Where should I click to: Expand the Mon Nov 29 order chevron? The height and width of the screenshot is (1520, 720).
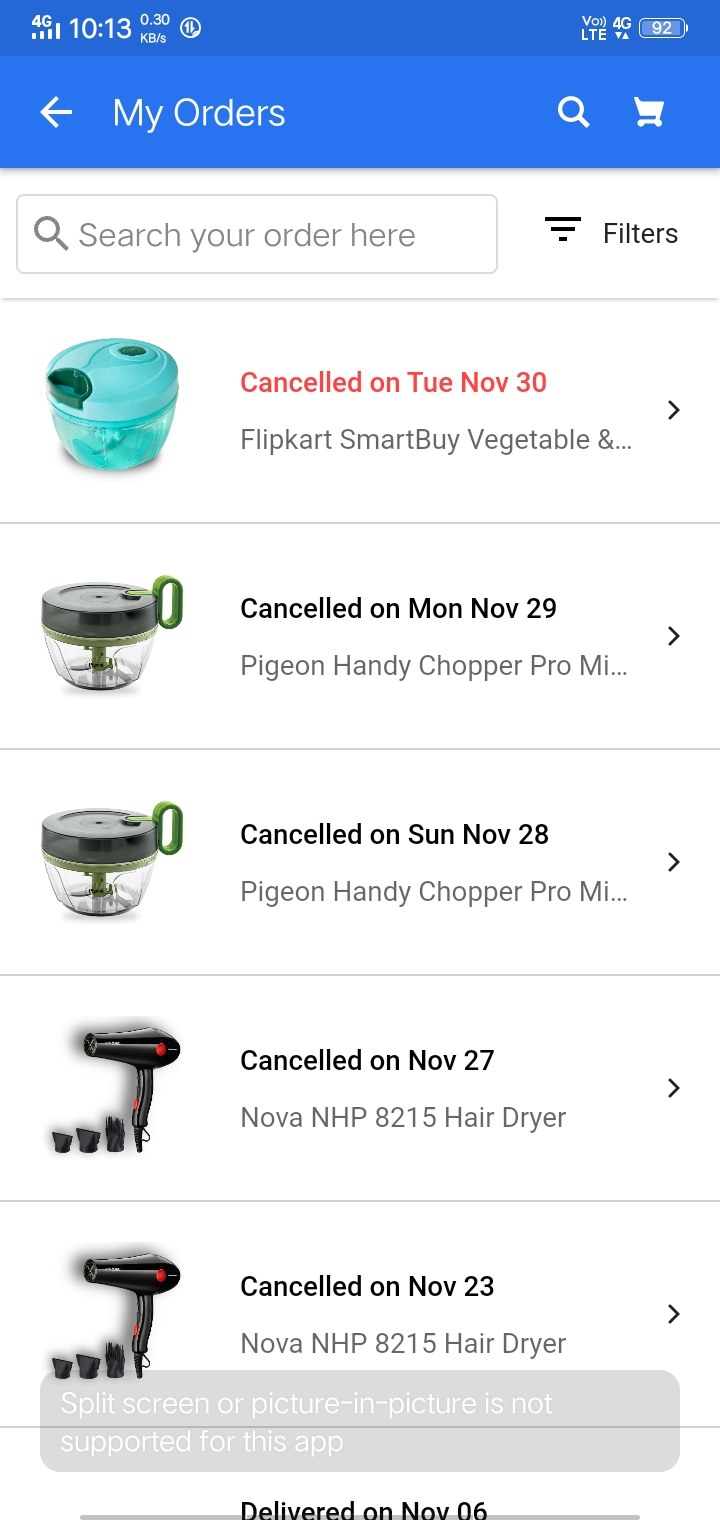pos(674,636)
